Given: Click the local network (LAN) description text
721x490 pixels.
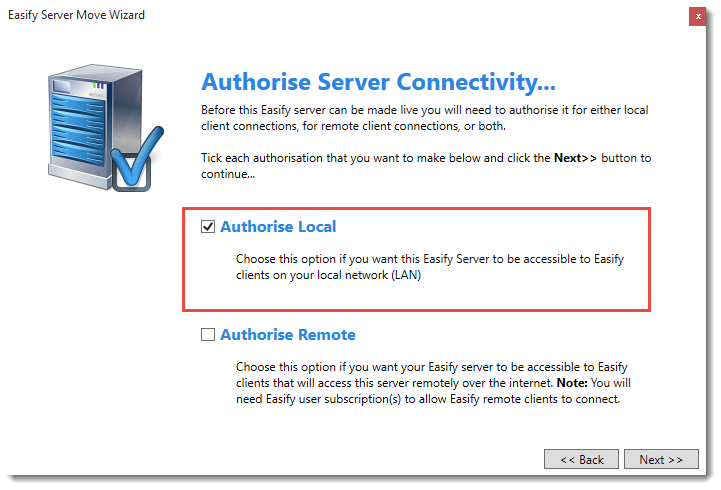Looking at the screenshot, I should tap(429, 268).
